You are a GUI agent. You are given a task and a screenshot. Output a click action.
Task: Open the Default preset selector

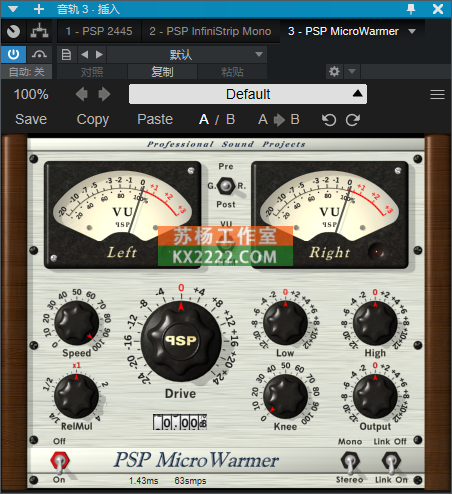[248, 94]
